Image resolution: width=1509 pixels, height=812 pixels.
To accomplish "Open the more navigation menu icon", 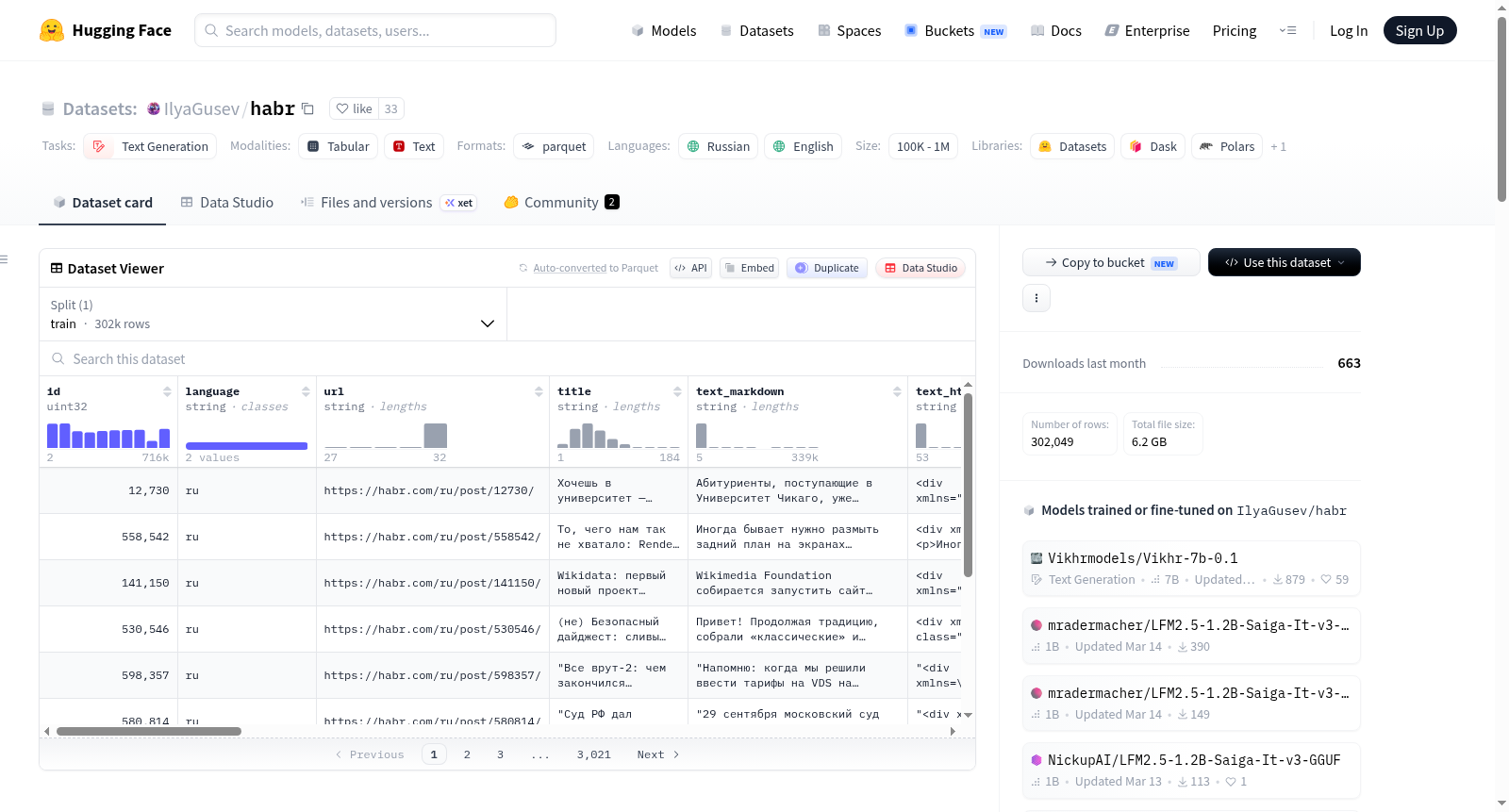I will coord(1287,30).
